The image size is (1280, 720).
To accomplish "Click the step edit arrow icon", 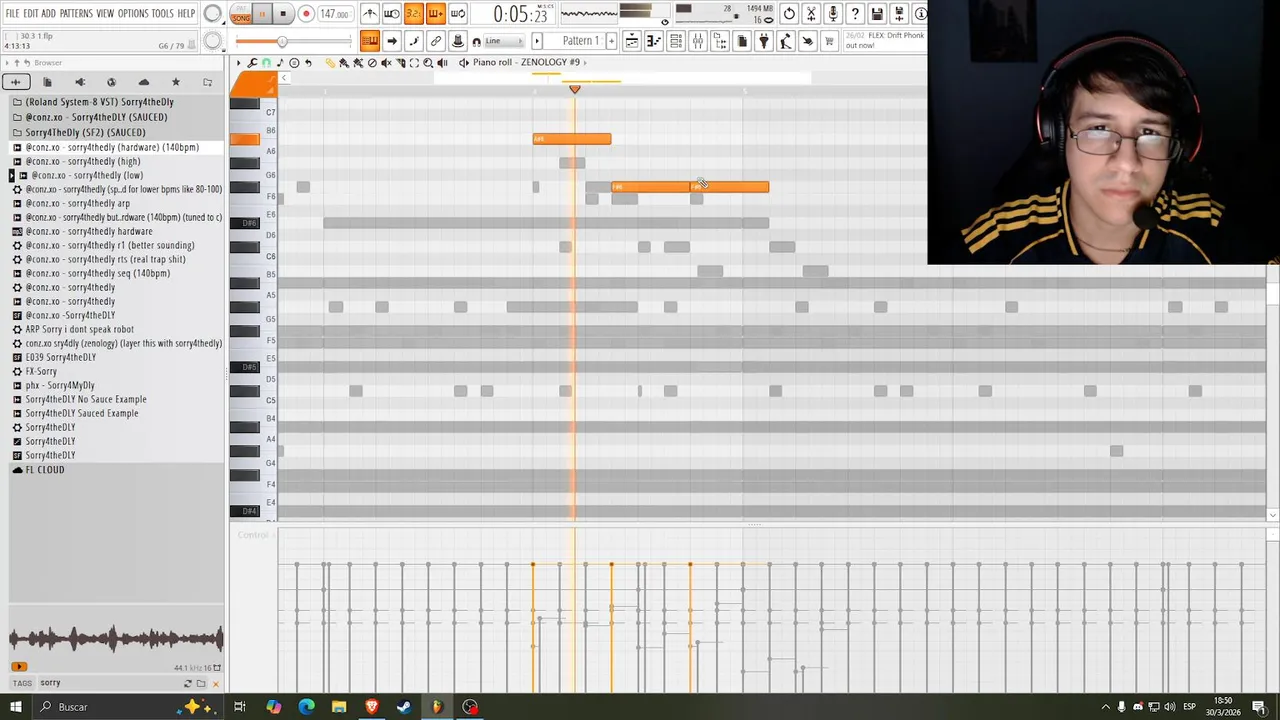I will tap(392, 41).
